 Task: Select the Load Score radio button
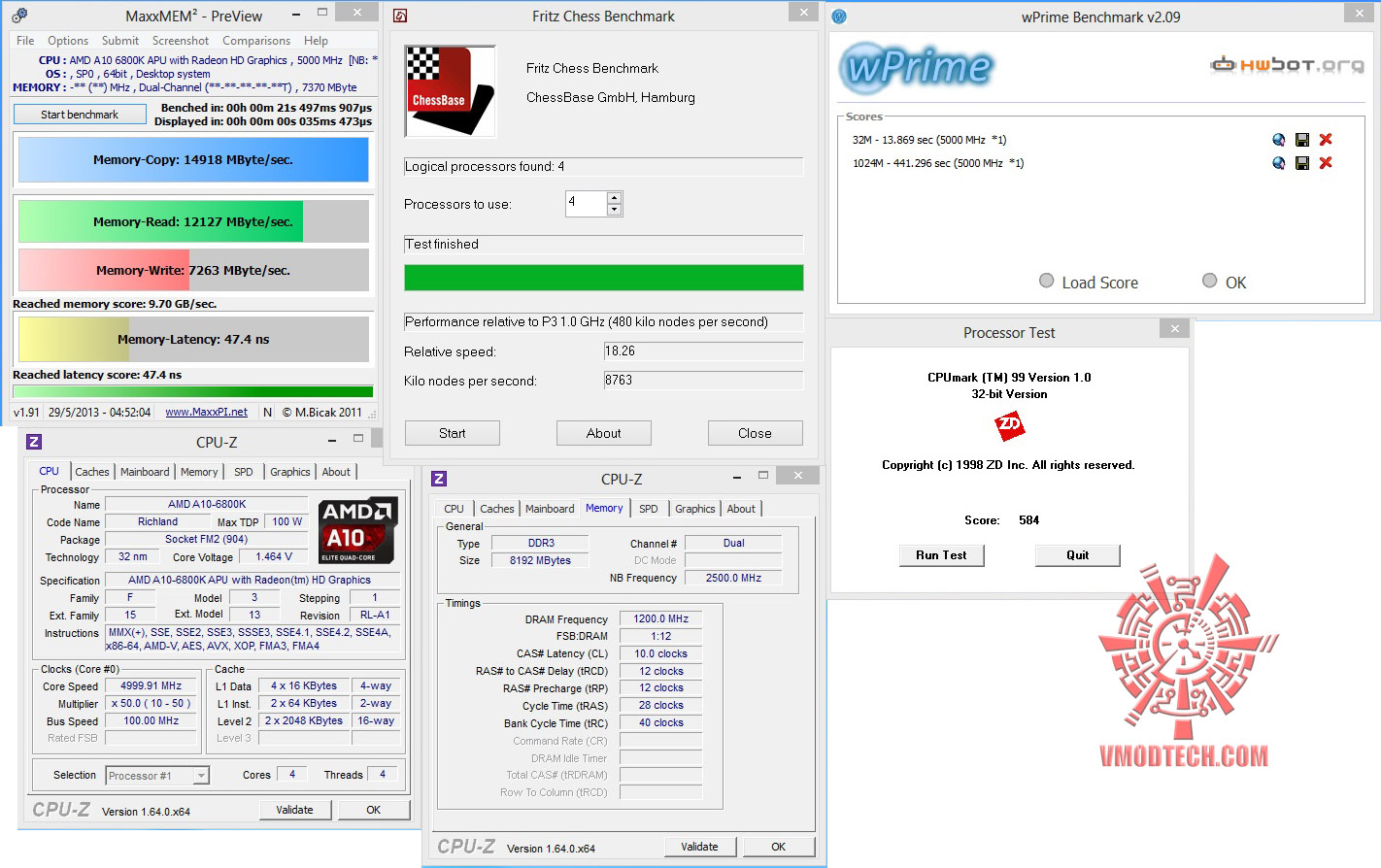(x=1046, y=281)
